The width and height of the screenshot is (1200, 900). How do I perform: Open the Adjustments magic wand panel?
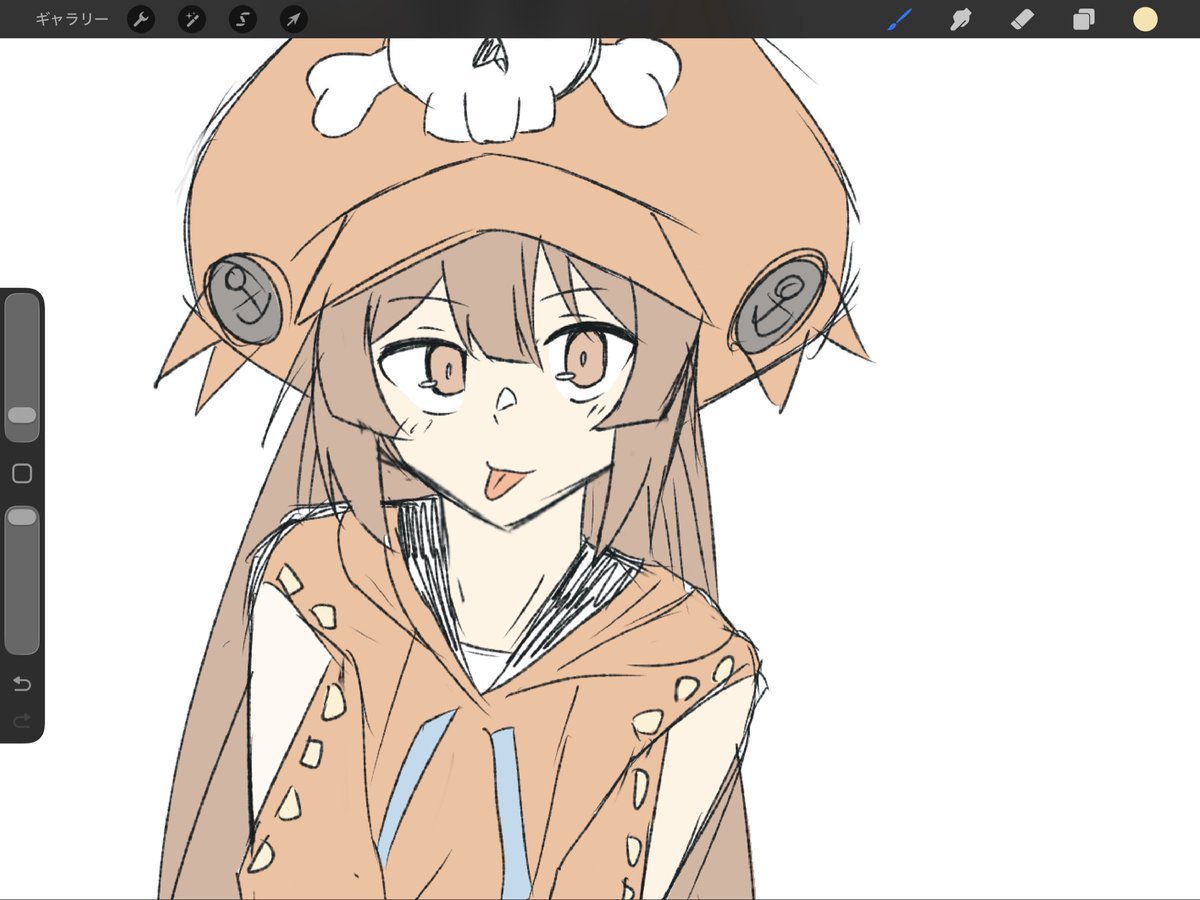(x=191, y=19)
